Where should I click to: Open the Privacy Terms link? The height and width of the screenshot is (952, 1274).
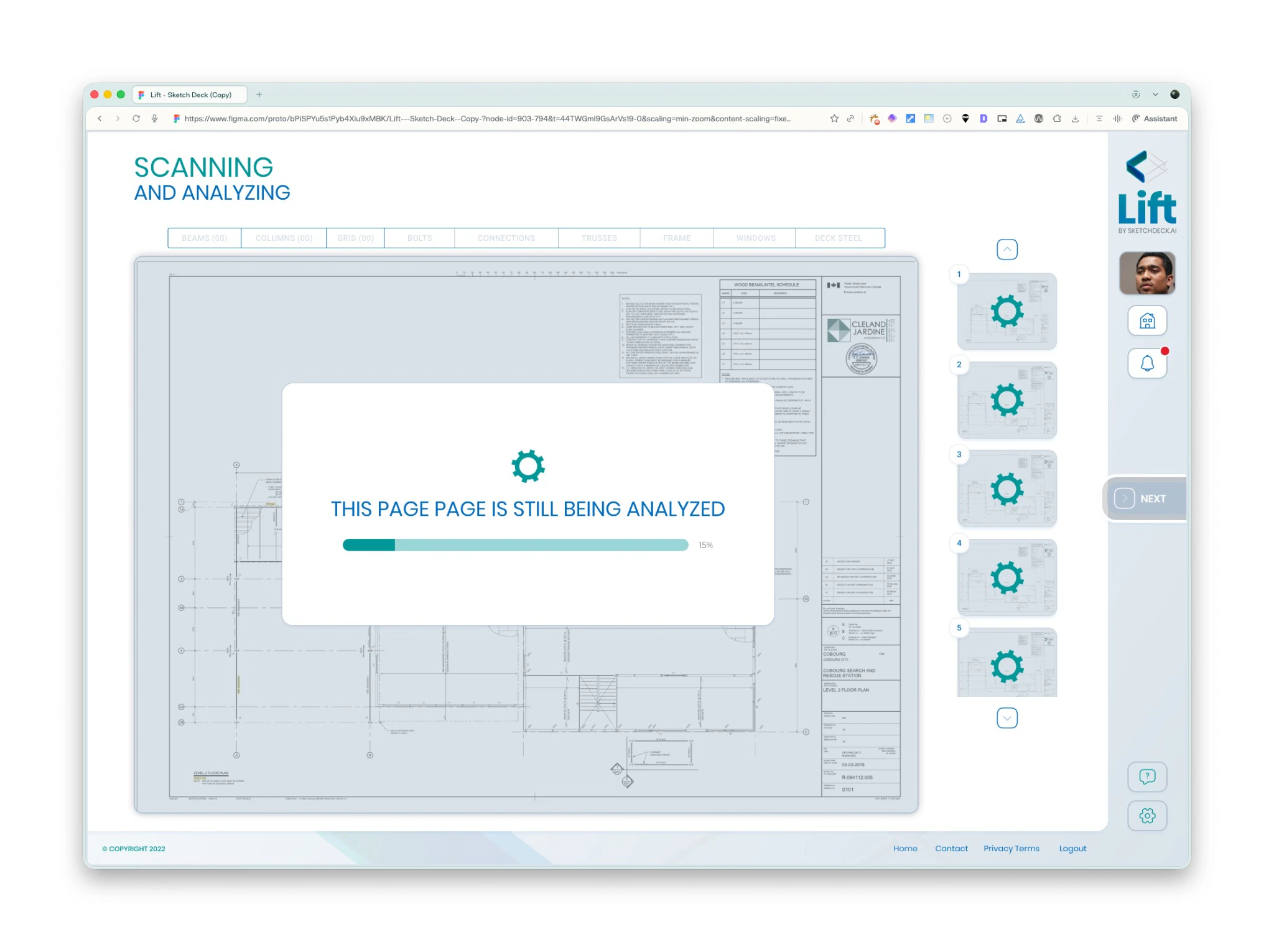tap(1011, 849)
